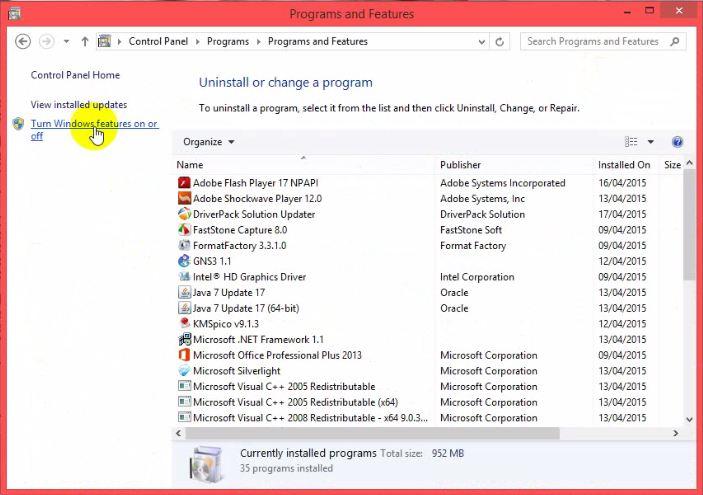Click publisher Intel Corporation cell

click(477, 277)
